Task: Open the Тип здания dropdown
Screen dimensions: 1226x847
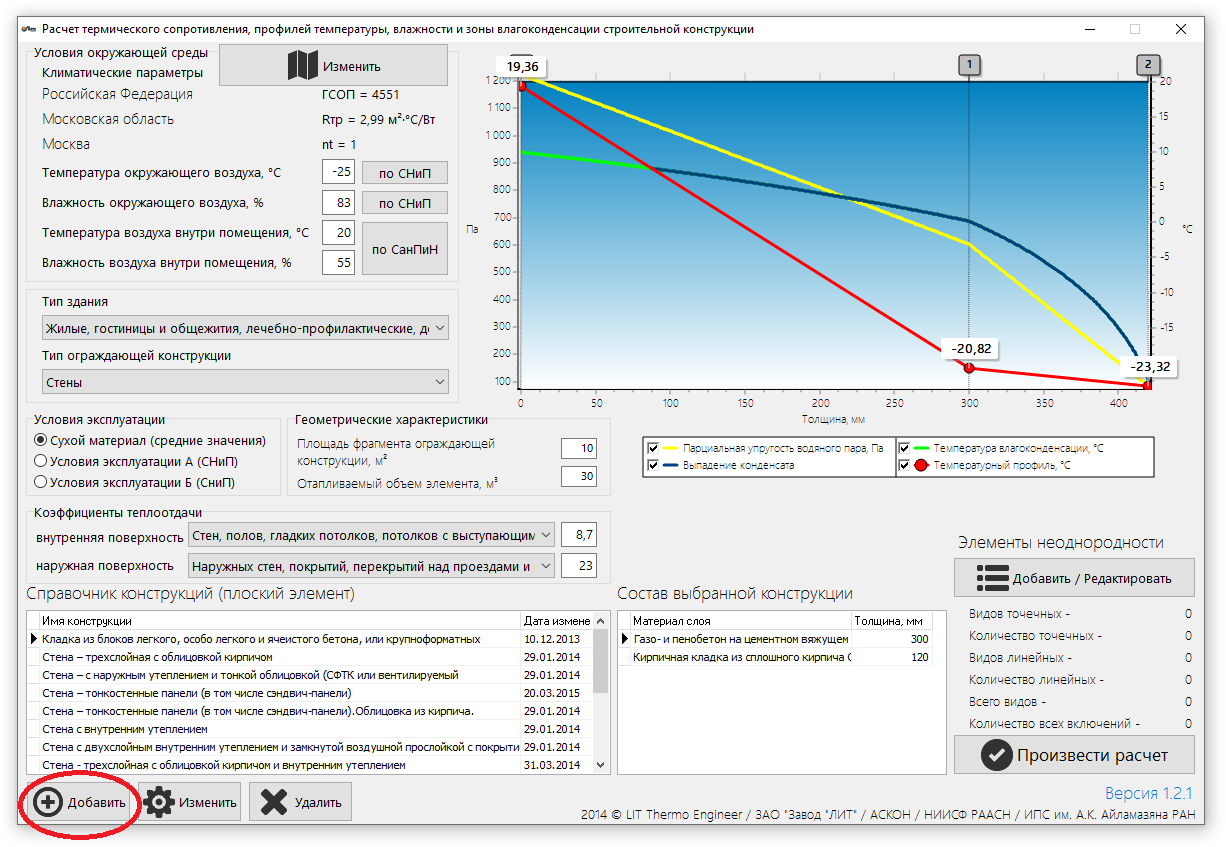Action: coord(246,328)
